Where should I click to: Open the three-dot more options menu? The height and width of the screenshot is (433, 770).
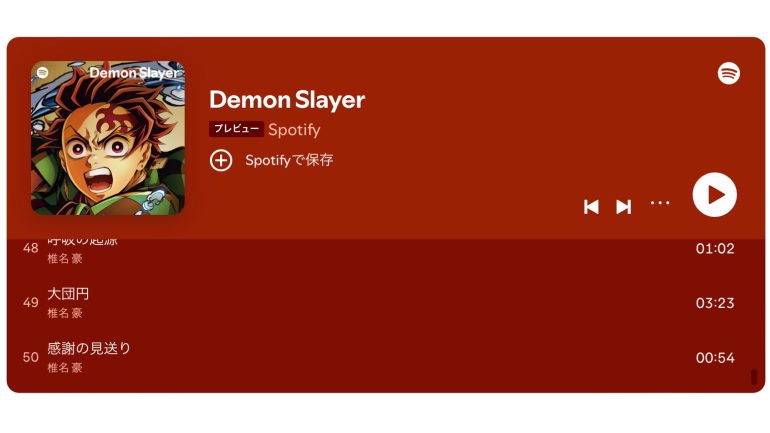click(x=660, y=203)
